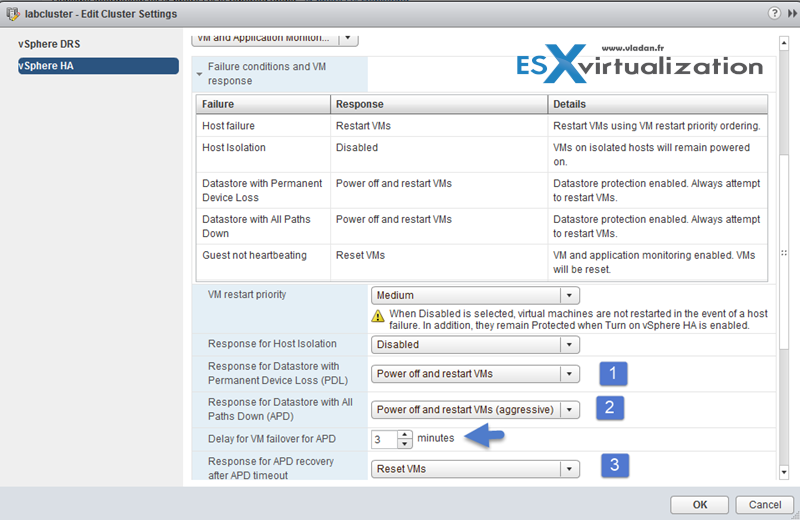Click 'VMs on isolated hosts will remain powered on' text
The image size is (800, 520).
[652, 155]
